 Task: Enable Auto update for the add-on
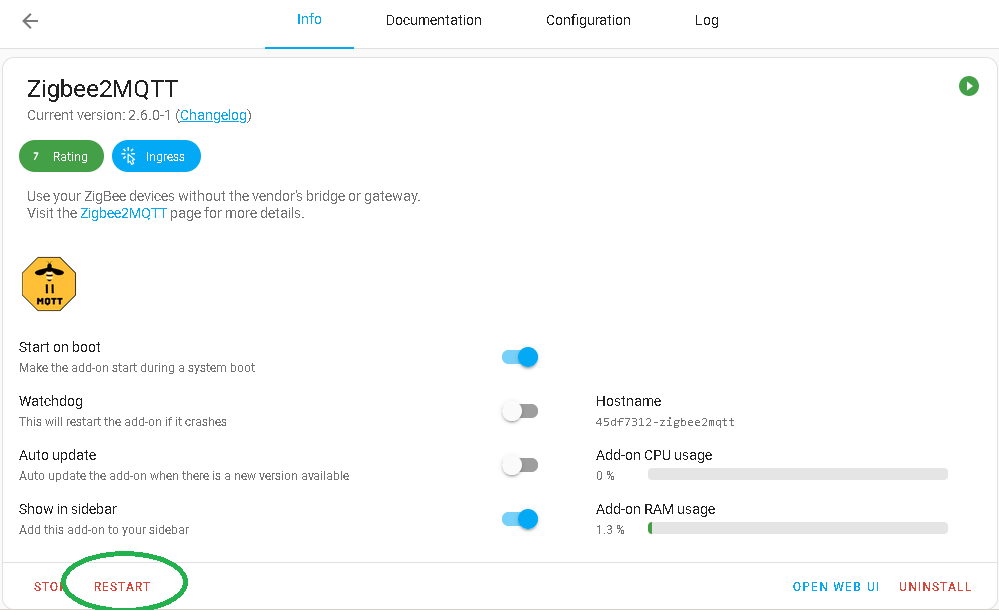pos(519,464)
